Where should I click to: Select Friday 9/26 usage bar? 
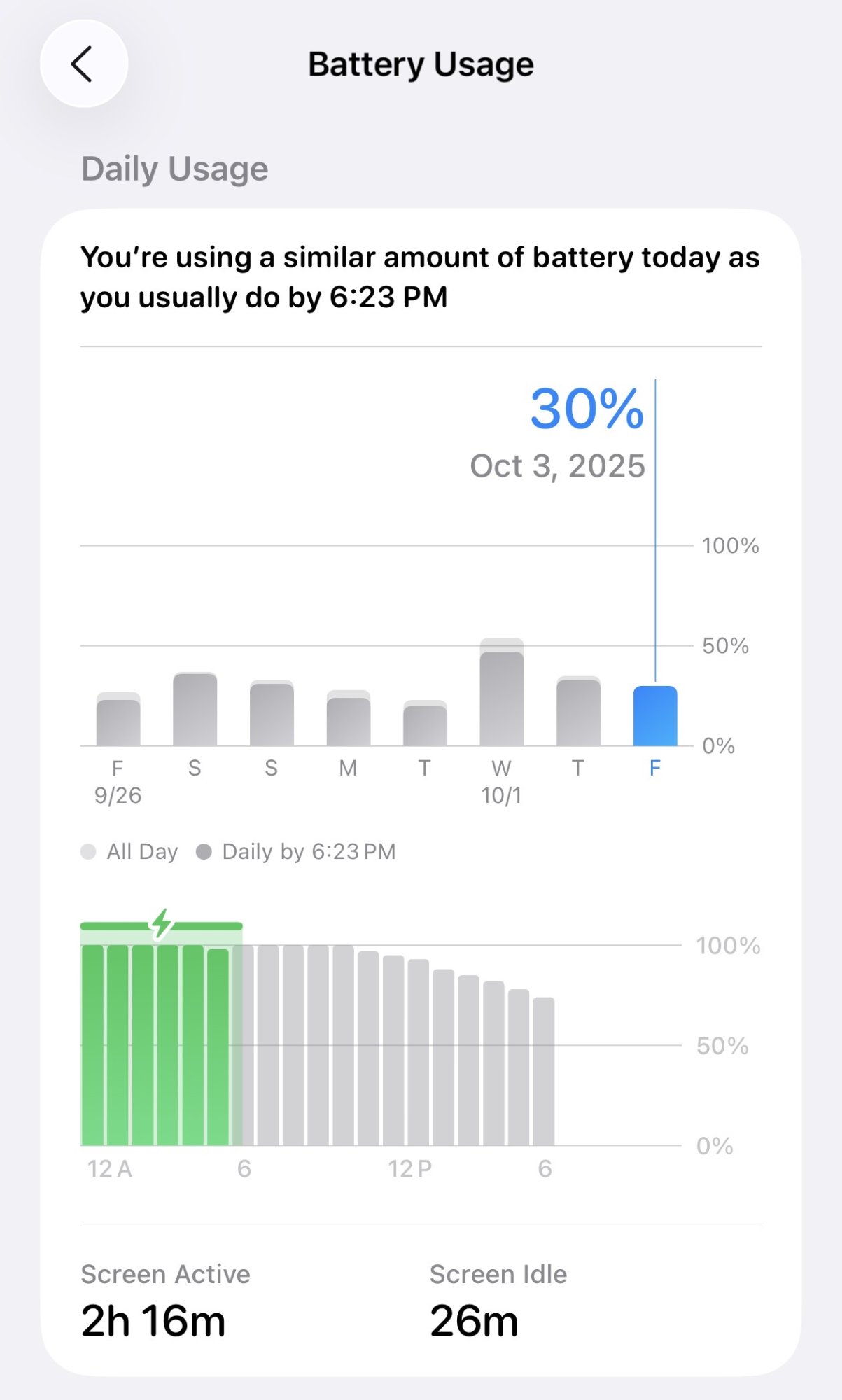118,721
